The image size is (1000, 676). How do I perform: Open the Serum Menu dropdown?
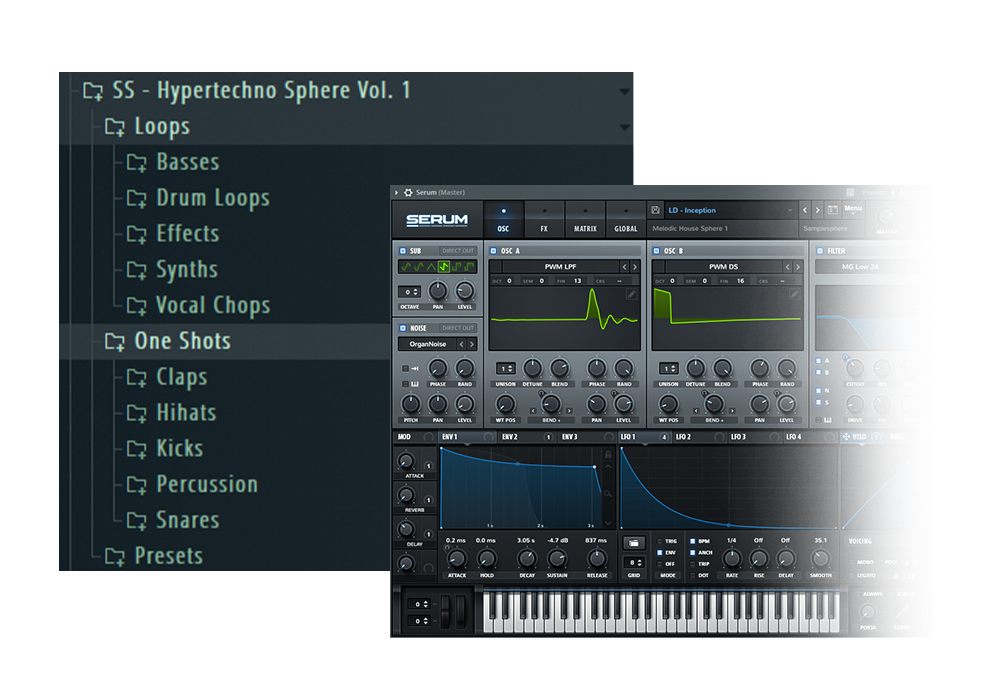(x=852, y=210)
